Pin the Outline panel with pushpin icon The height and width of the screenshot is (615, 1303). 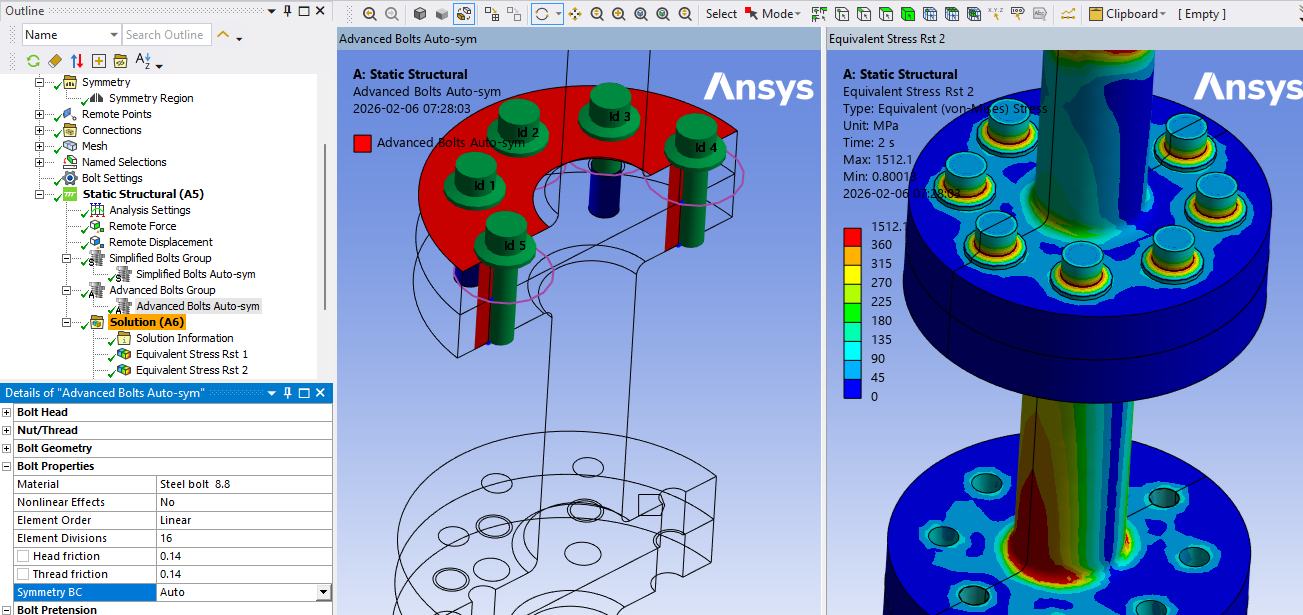coord(287,11)
